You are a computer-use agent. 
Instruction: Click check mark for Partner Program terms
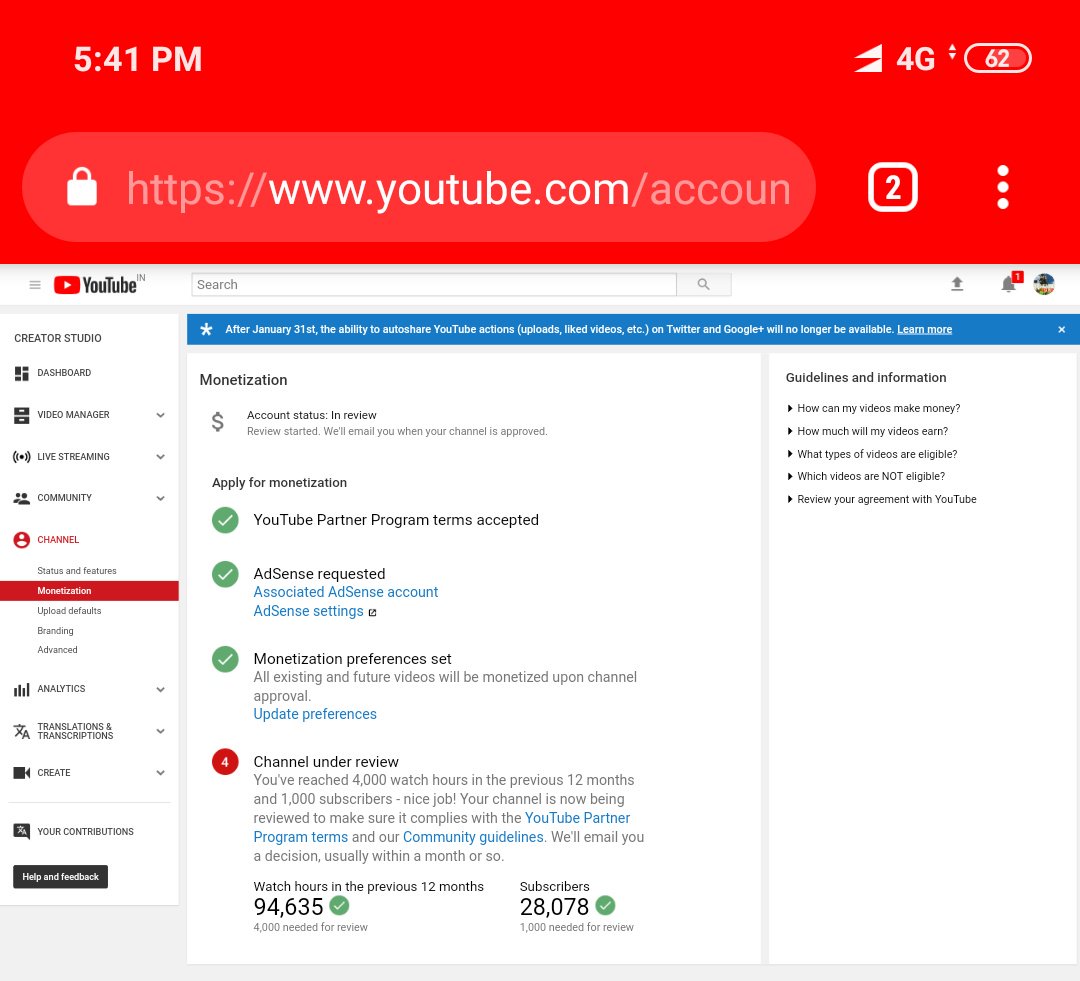click(225, 520)
